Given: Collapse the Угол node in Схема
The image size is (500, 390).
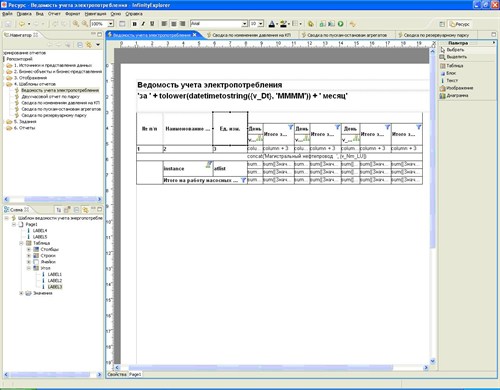Looking at the screenshot, I should (29, 268).
